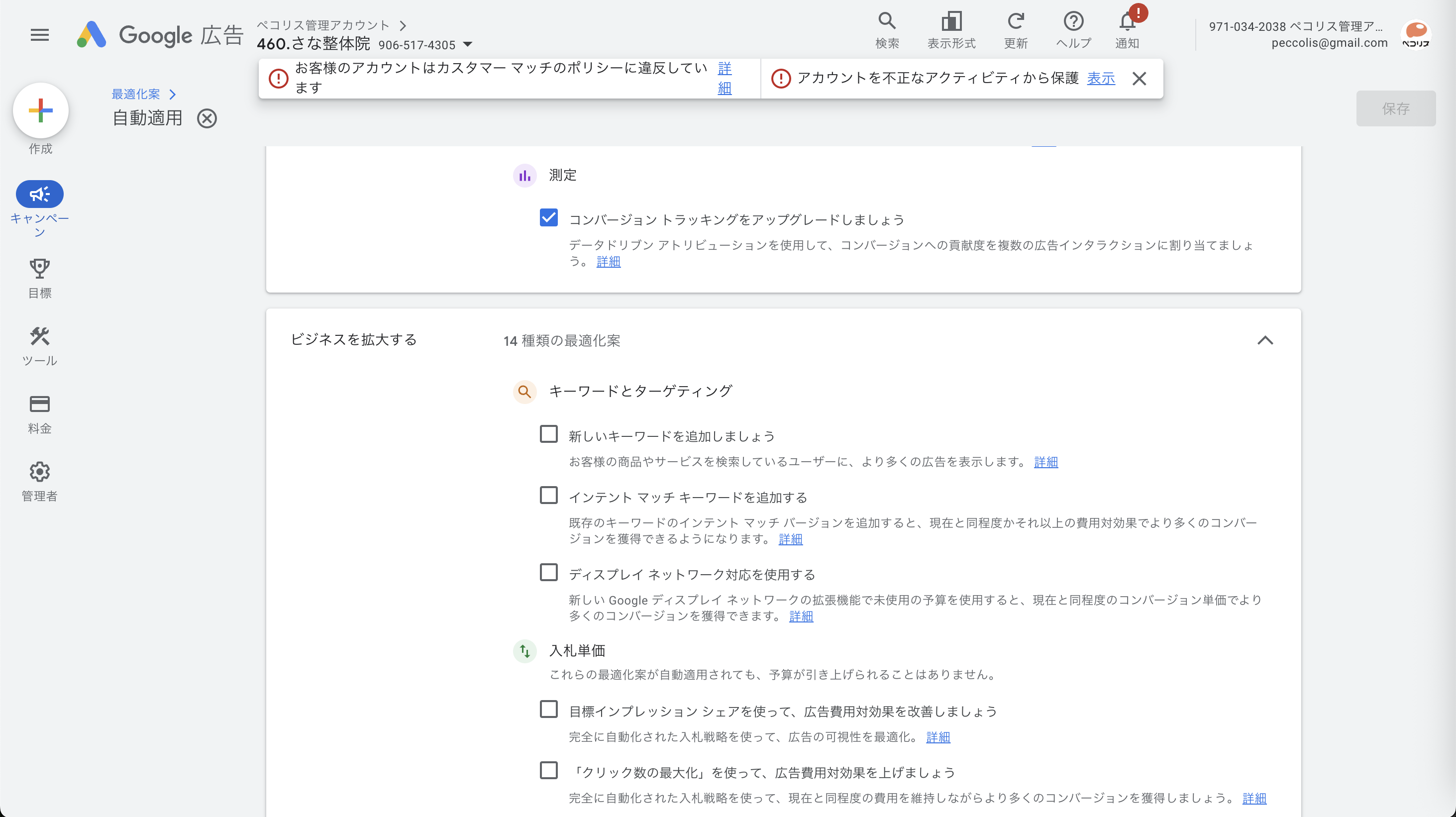Check target impression share (目標インプレッション シェア) checkbox
This screenshot has height=817, width=1456.
[x=548, y=709]
